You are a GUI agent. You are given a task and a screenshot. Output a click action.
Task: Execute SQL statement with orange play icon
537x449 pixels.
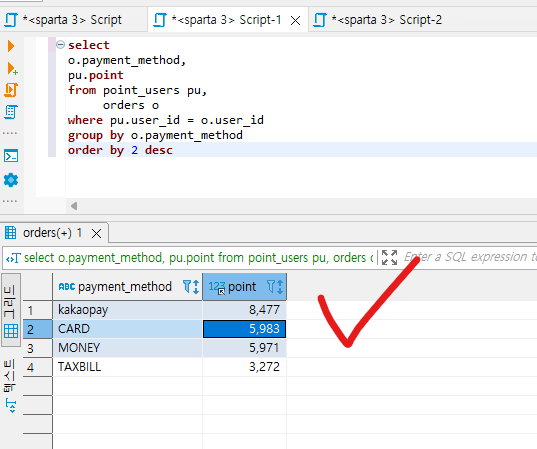point(11,46)
